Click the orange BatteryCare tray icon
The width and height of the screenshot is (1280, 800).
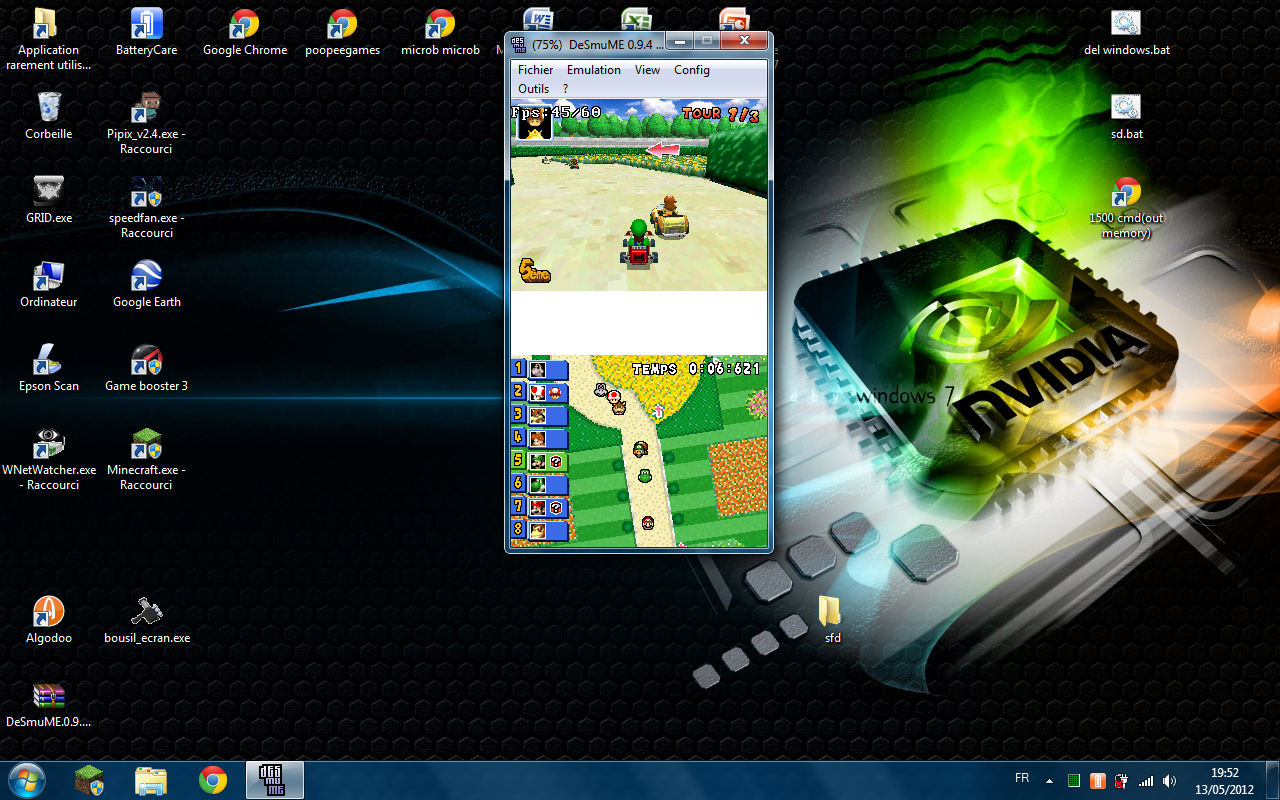(1097, 780)
